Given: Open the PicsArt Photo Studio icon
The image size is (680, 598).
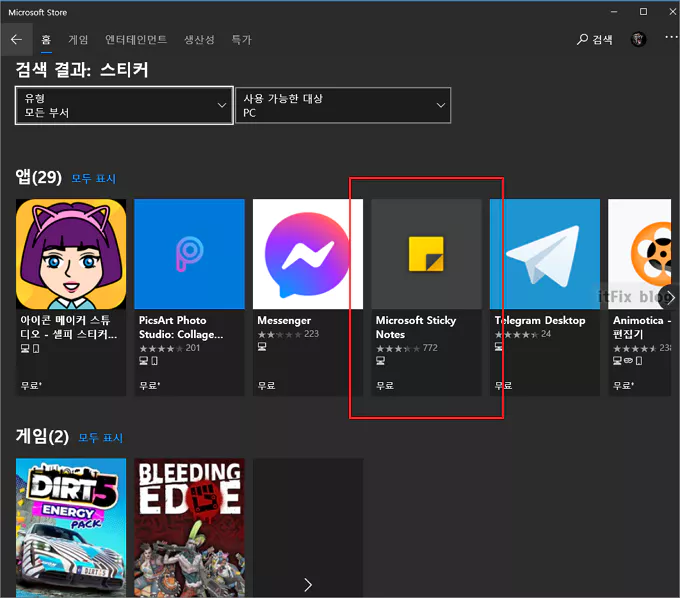Looking at the screenshot, I should coord(190,254).
